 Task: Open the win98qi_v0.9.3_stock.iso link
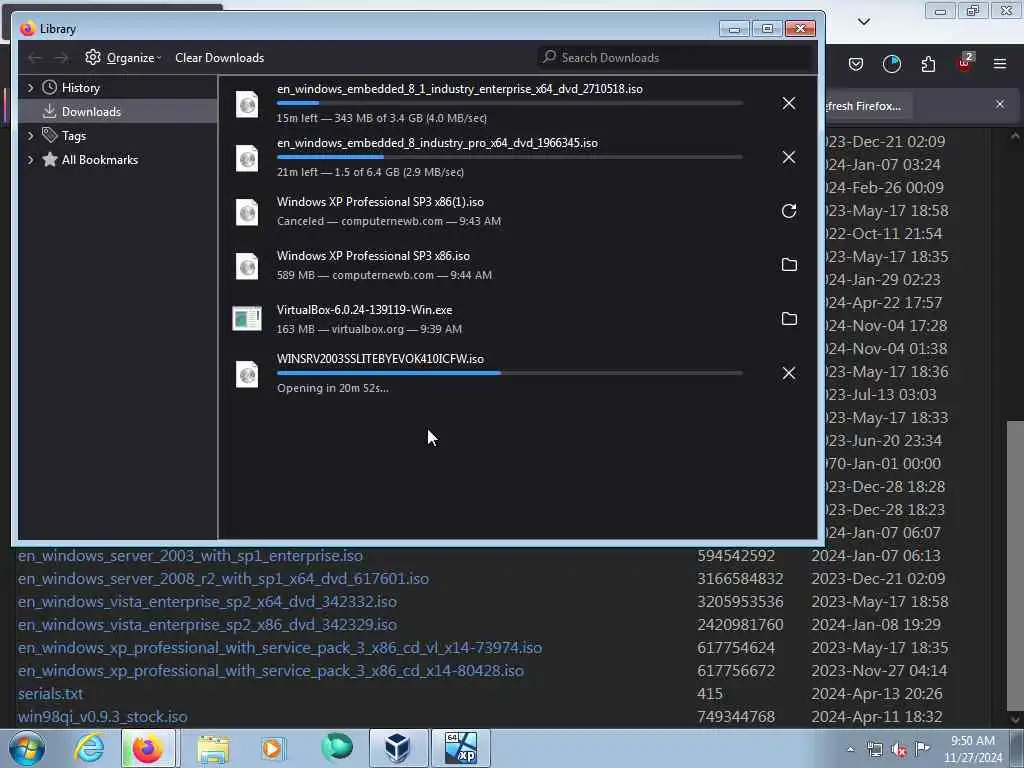tap(103, 716)
